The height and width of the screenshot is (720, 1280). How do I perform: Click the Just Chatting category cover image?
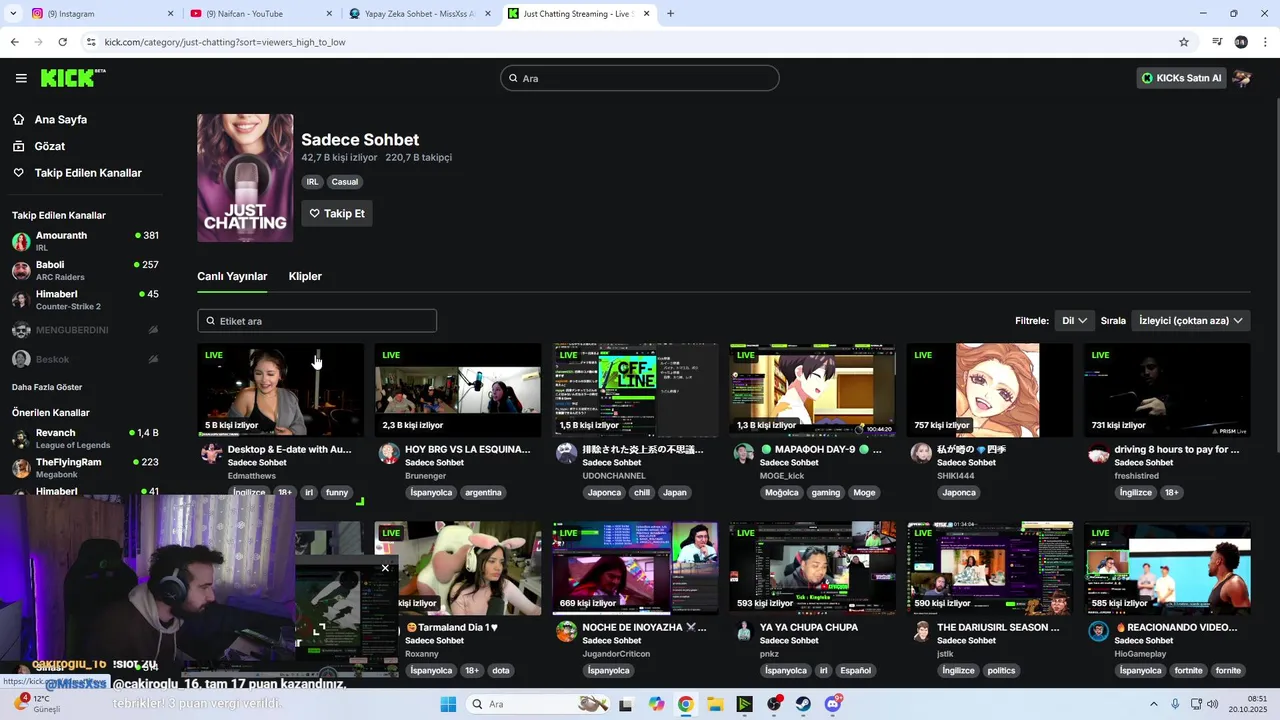(x=245, y=178)
